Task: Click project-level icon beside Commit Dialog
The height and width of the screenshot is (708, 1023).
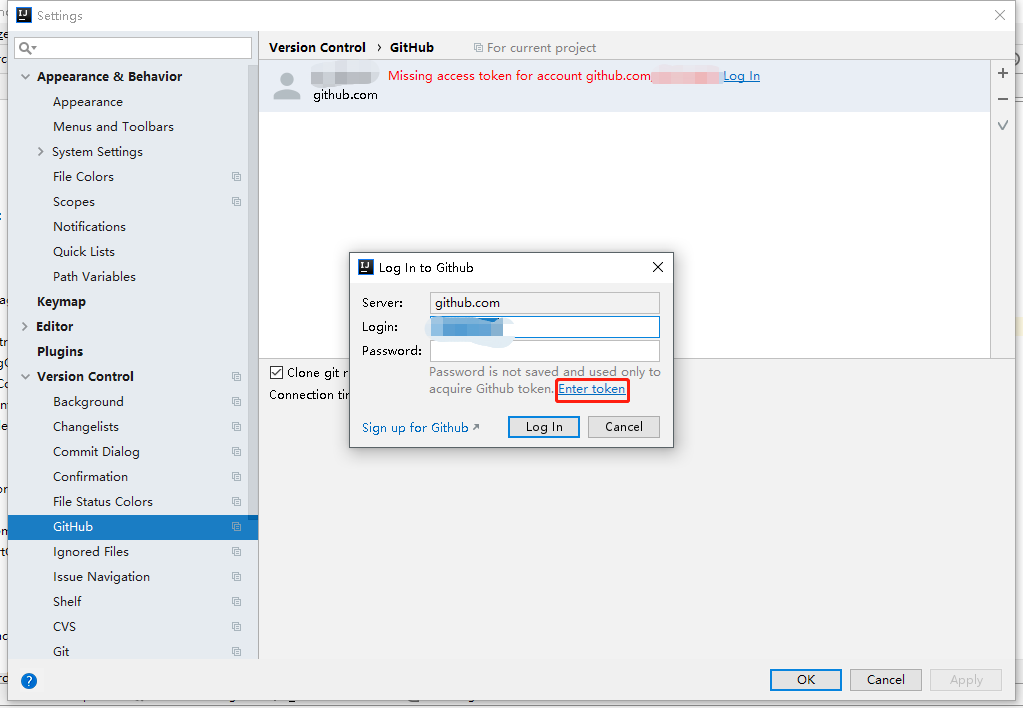Action: (x=236, y=452)
